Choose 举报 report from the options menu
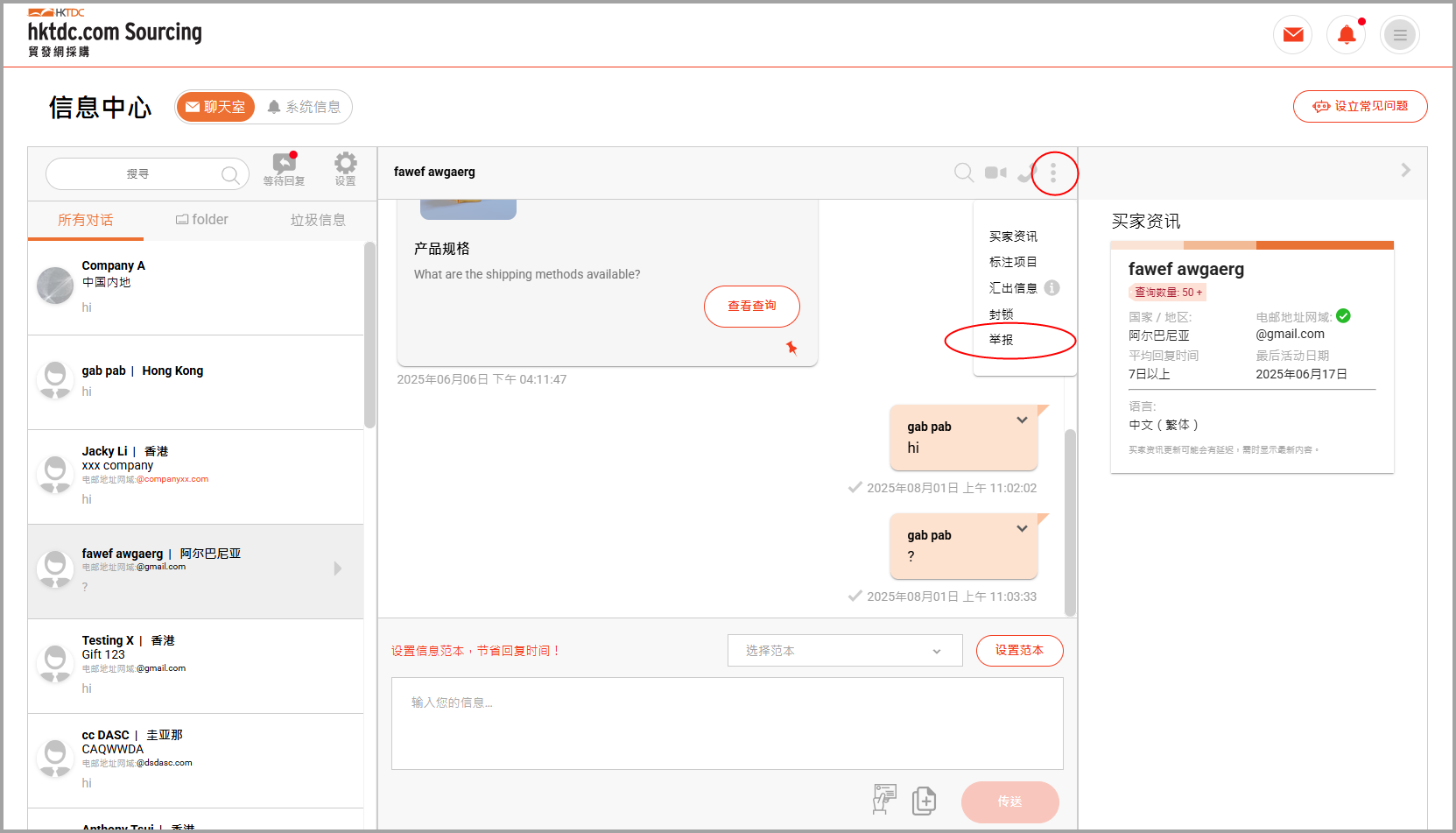 1001,340
